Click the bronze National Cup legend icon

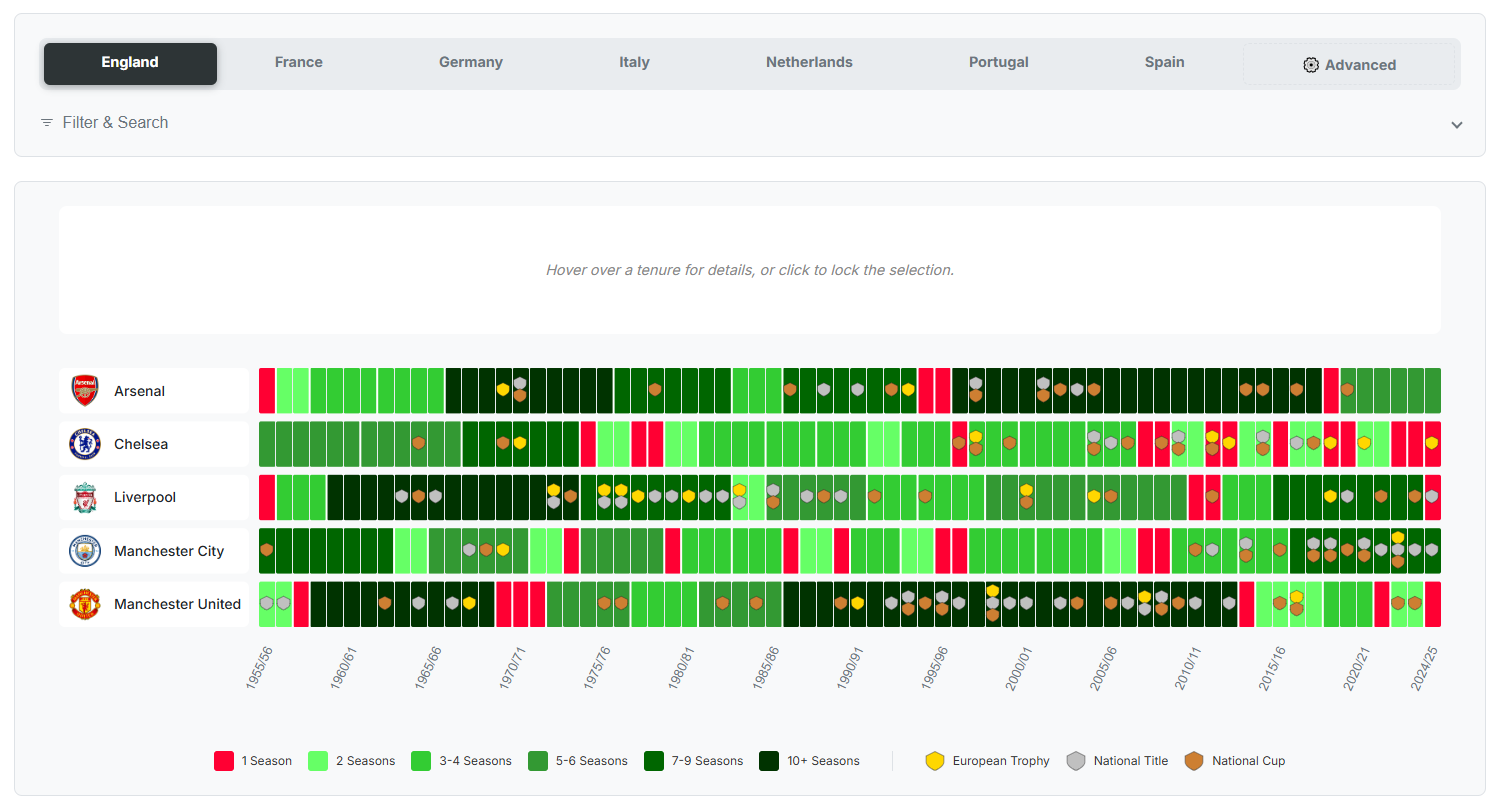coord(1194,761)
